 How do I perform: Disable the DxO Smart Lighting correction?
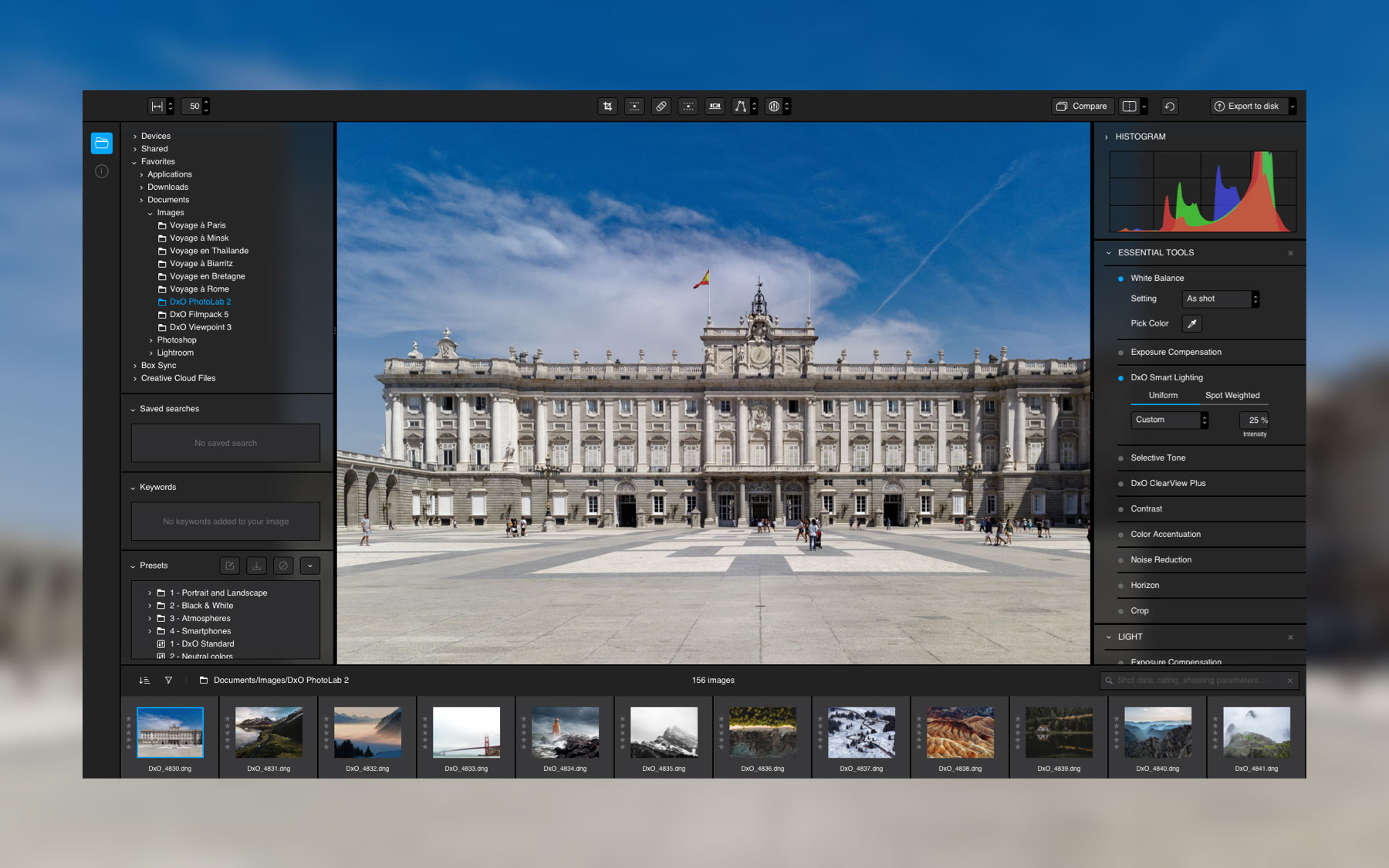(1120, 378)
